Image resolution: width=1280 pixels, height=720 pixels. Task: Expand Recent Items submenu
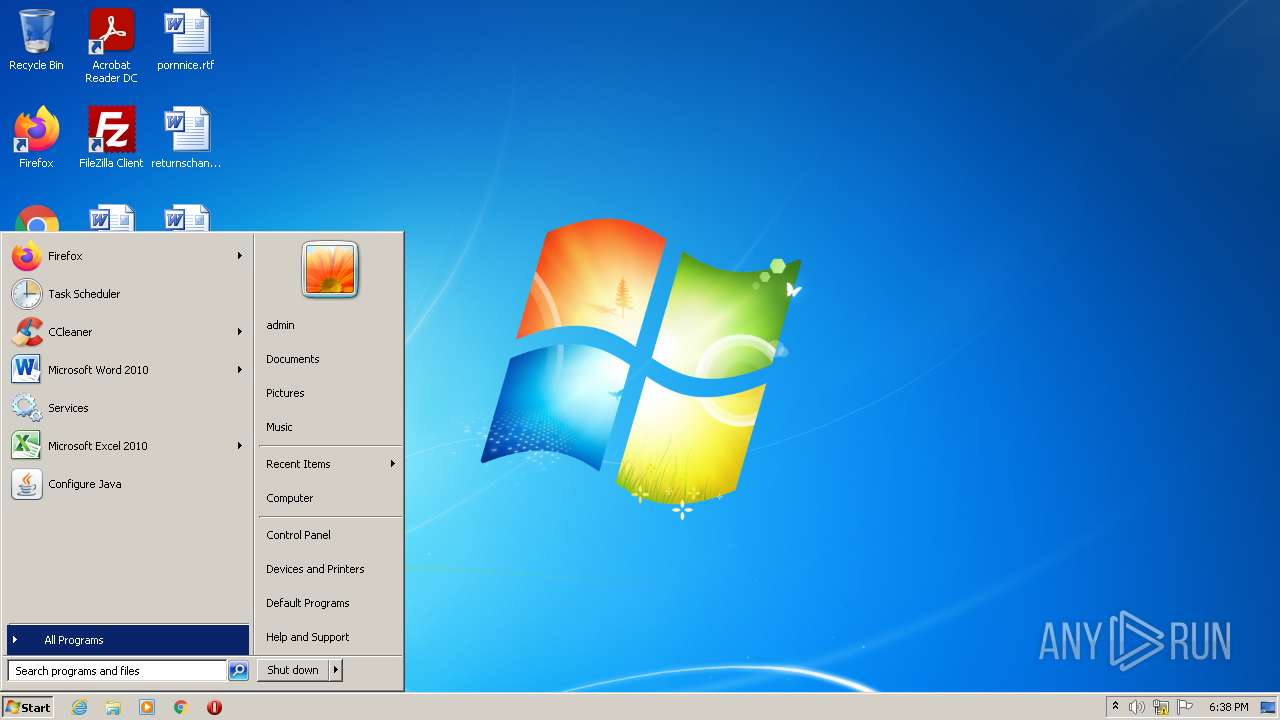(x=330, y=464)
